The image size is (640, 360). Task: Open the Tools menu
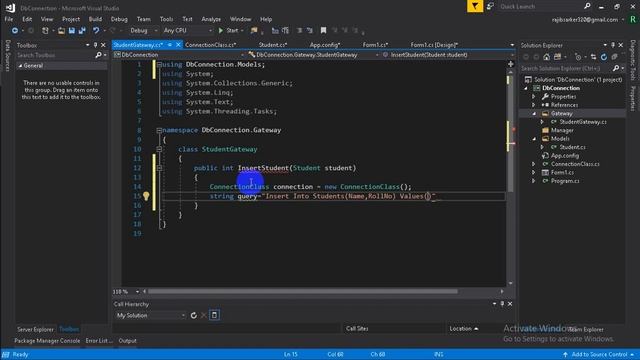tap(166, 19)
